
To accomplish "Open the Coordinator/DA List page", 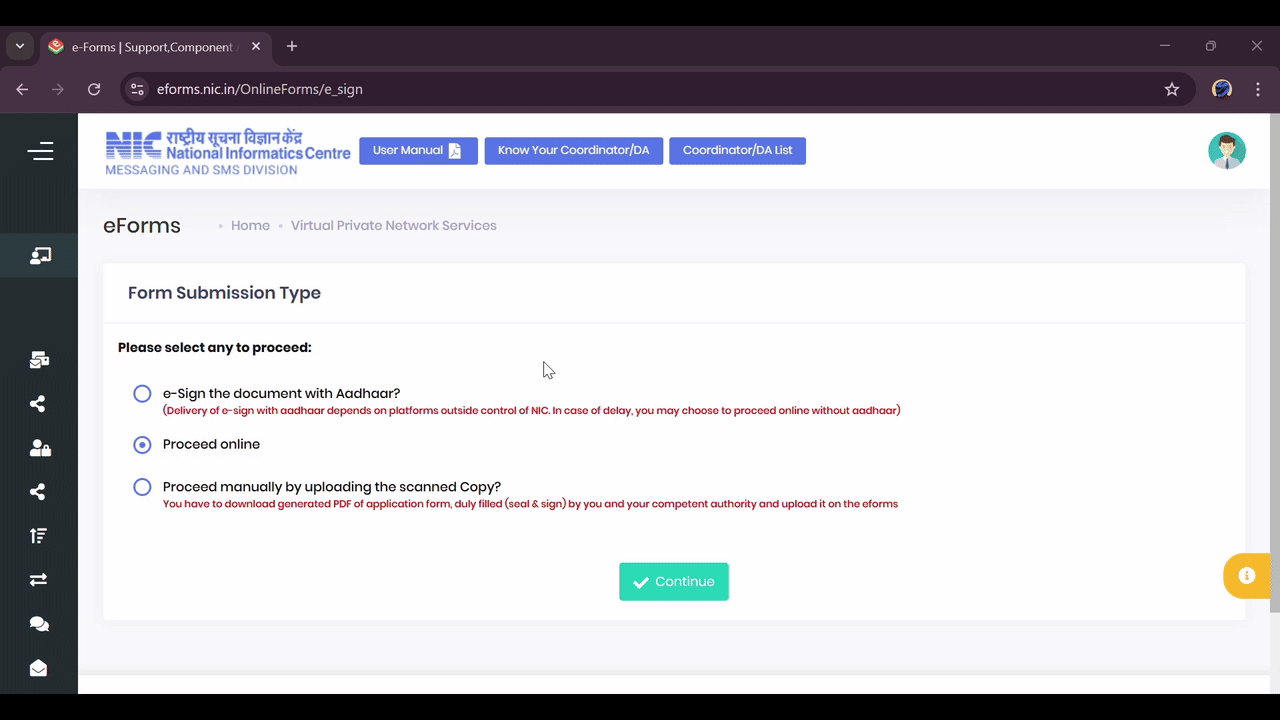I will tap(737, 150).
